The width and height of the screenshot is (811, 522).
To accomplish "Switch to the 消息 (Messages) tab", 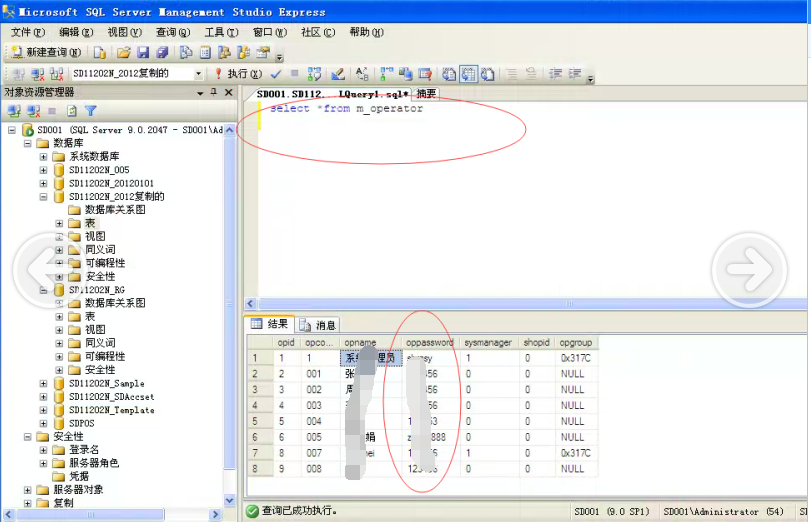I will point(320,325).
